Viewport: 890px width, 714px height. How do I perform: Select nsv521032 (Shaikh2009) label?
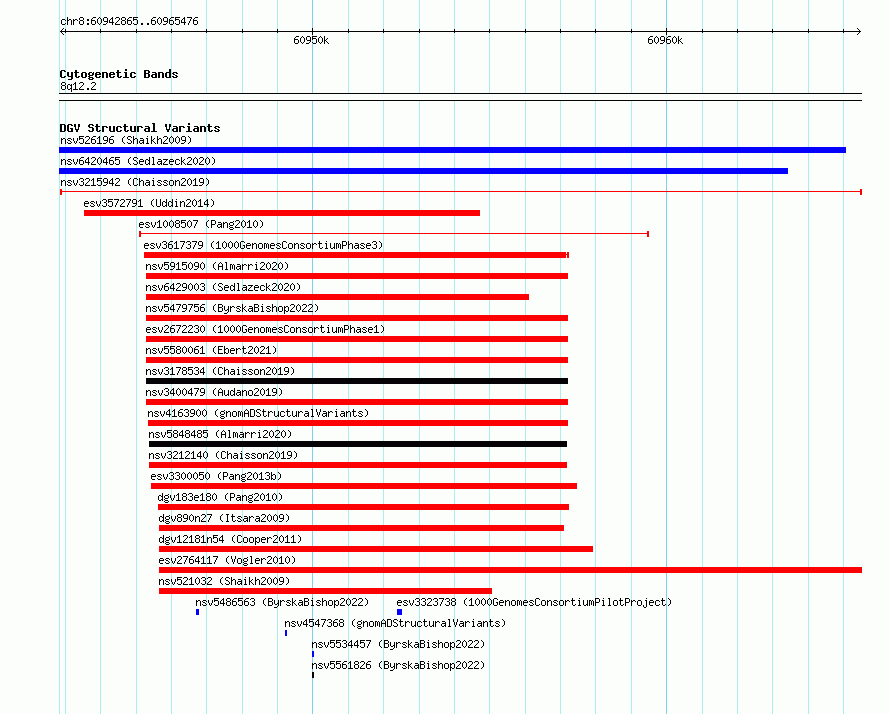coord(224,581)
